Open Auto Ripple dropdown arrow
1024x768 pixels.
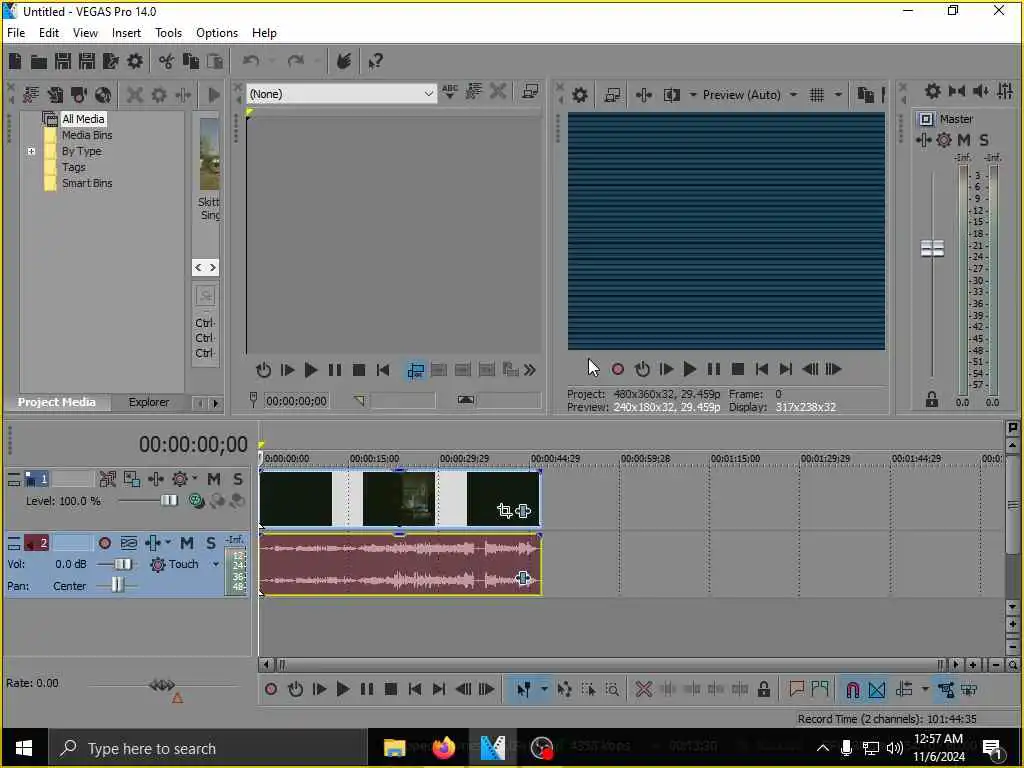(925, 689)
